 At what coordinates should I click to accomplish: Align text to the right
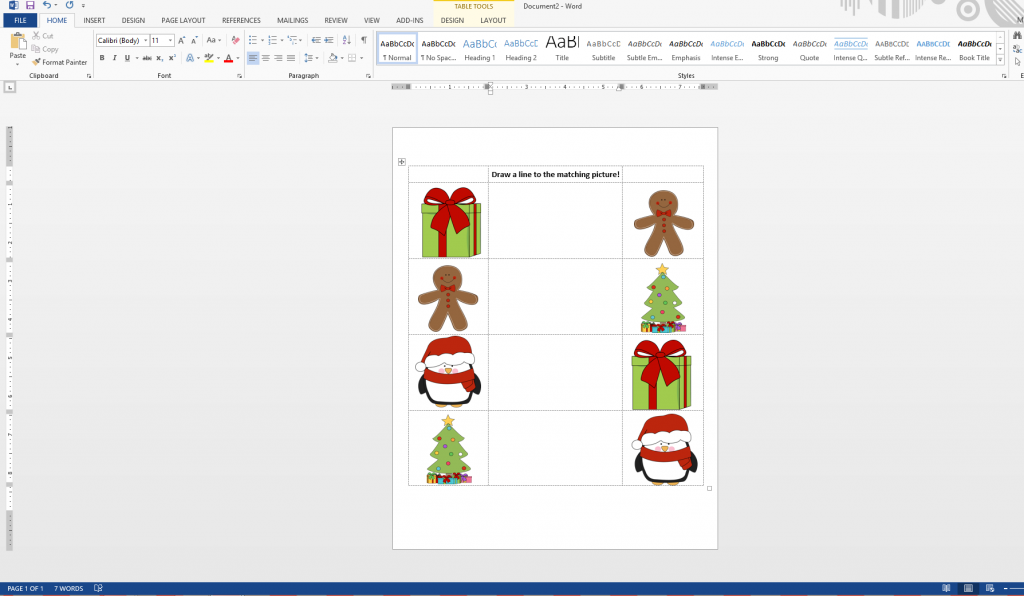(x=278, y=58)
